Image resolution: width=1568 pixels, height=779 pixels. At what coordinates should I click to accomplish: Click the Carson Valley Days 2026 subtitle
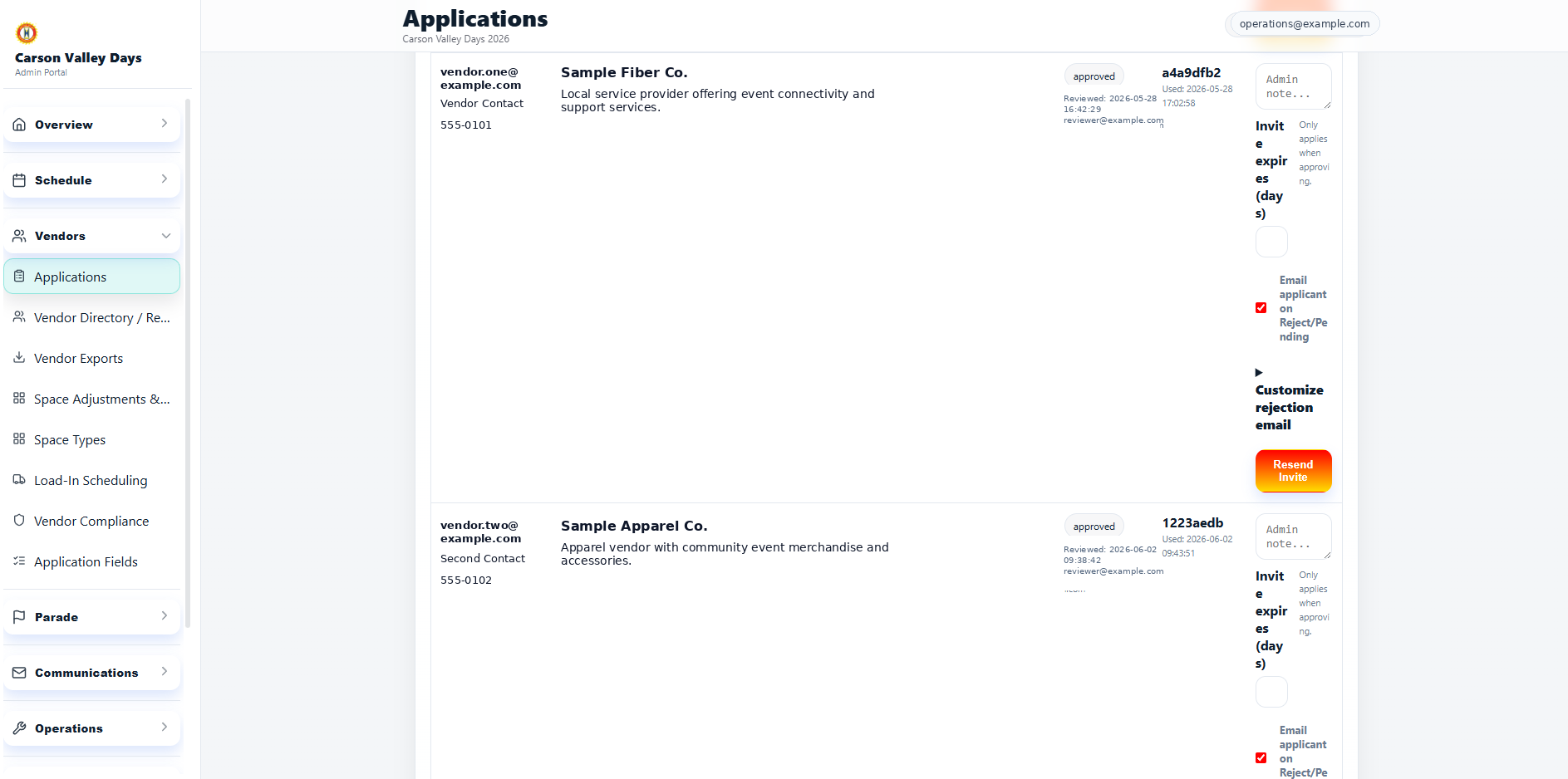(x=456, y=39)
